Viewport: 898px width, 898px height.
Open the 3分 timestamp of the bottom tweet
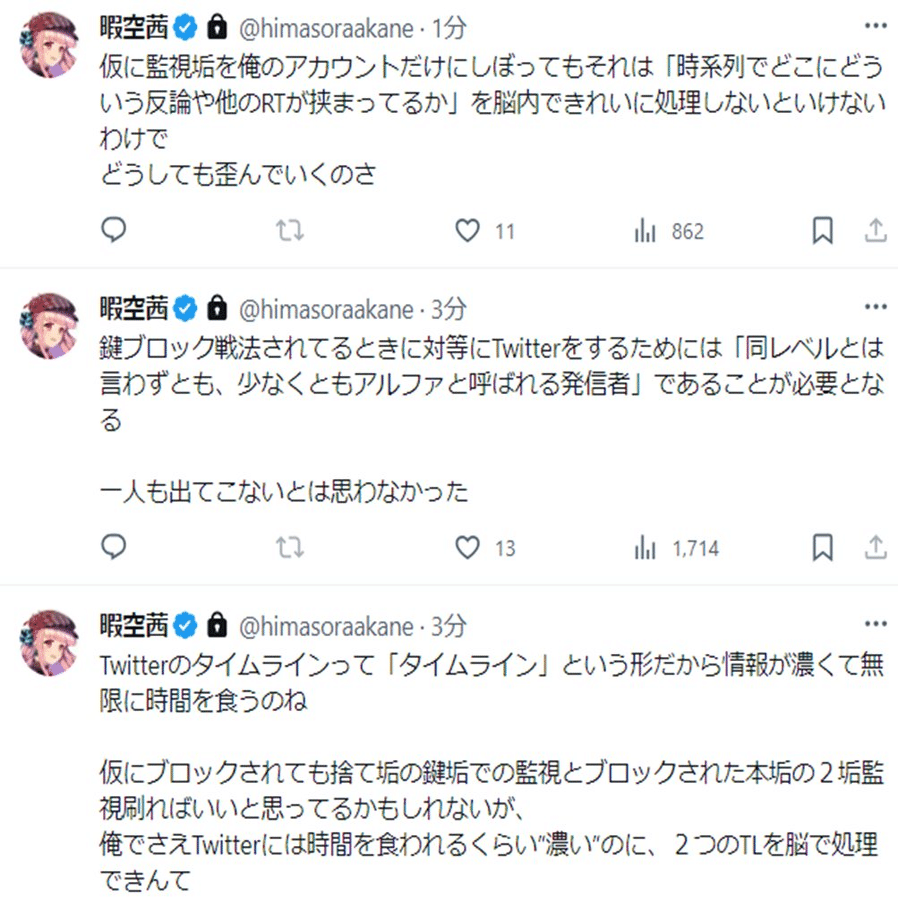pos(449,627)
